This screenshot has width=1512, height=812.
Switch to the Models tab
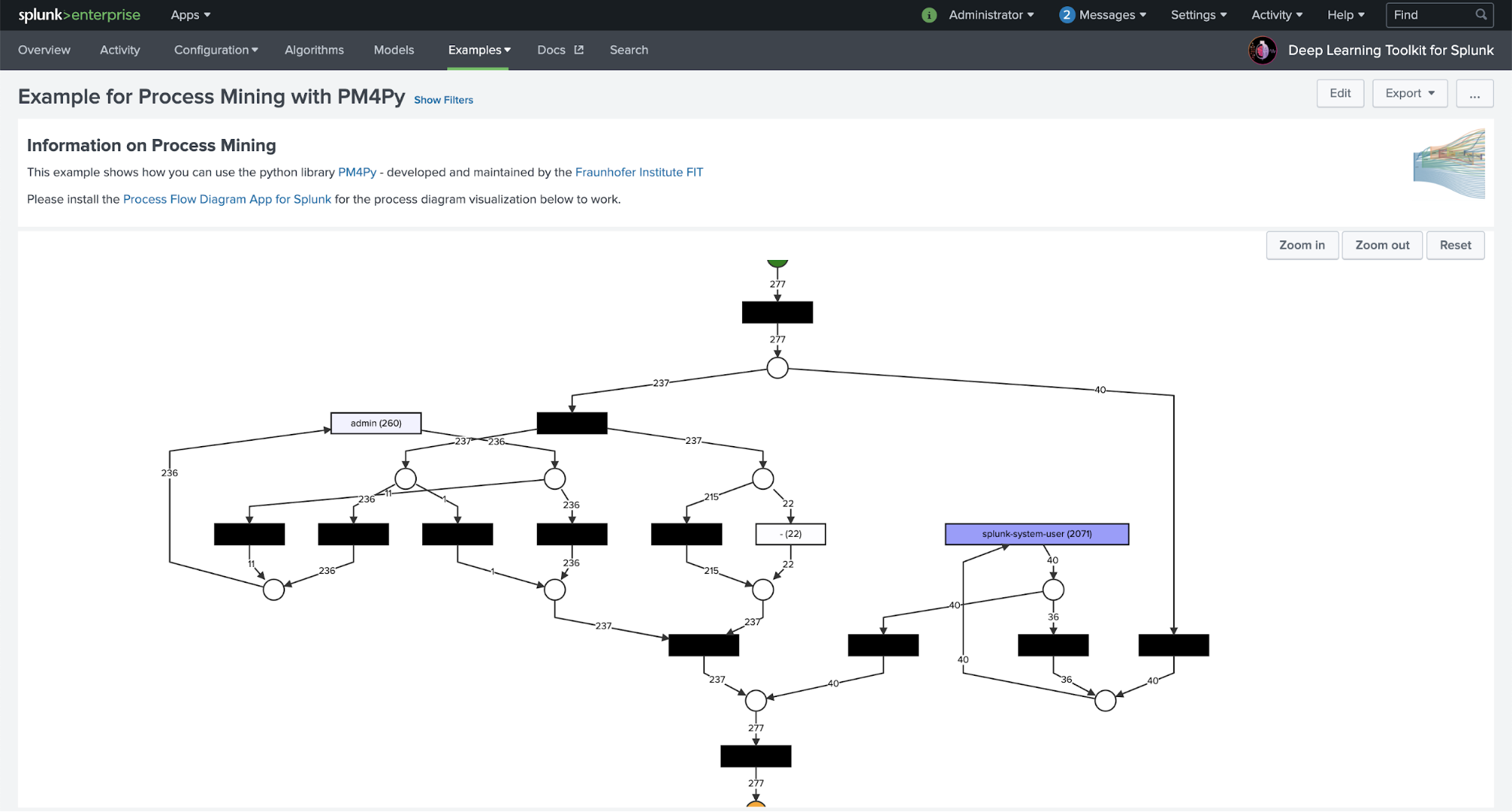[394, 50]
